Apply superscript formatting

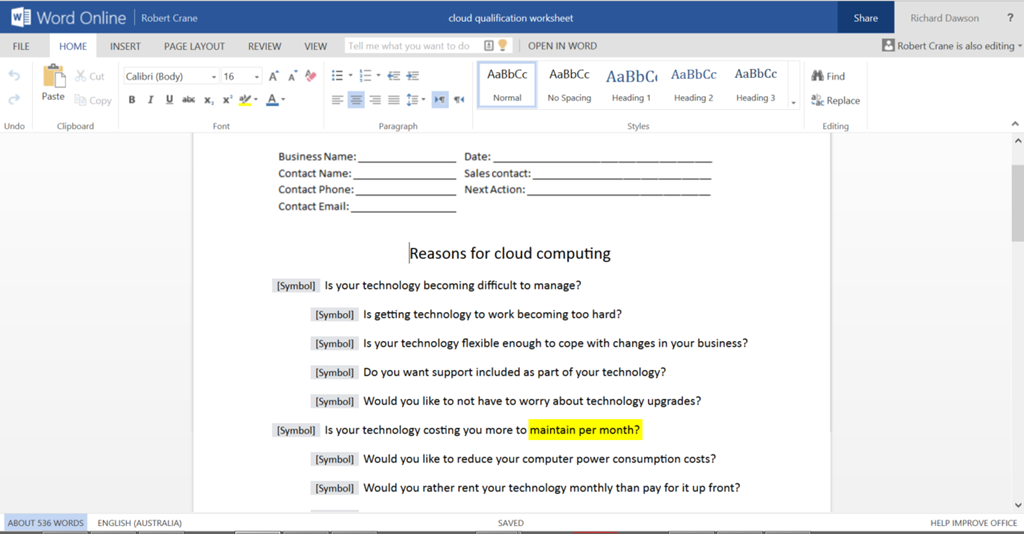226,100
